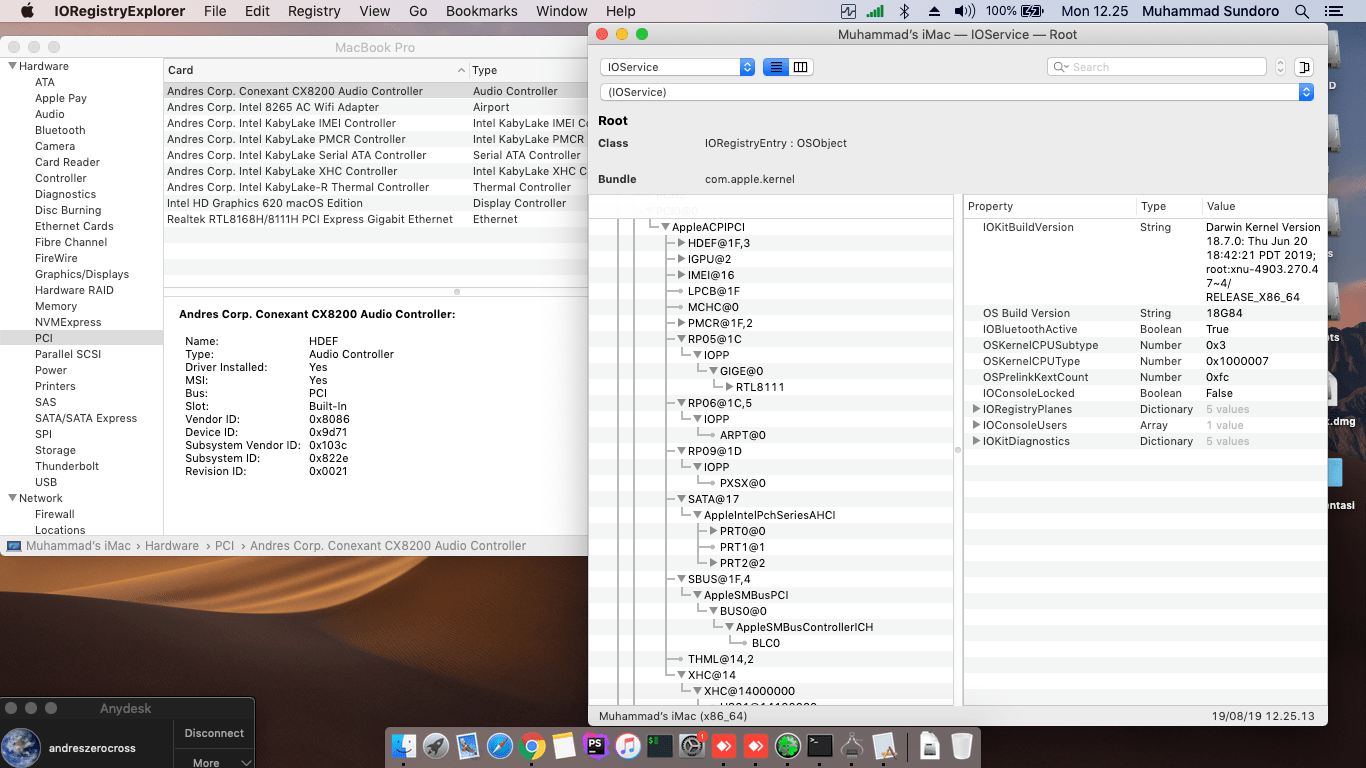Expand the HDEF@1F,3 tree node
Image resolution: width=1366 pixels, height=768 pixels.
(x=681, y=243)
